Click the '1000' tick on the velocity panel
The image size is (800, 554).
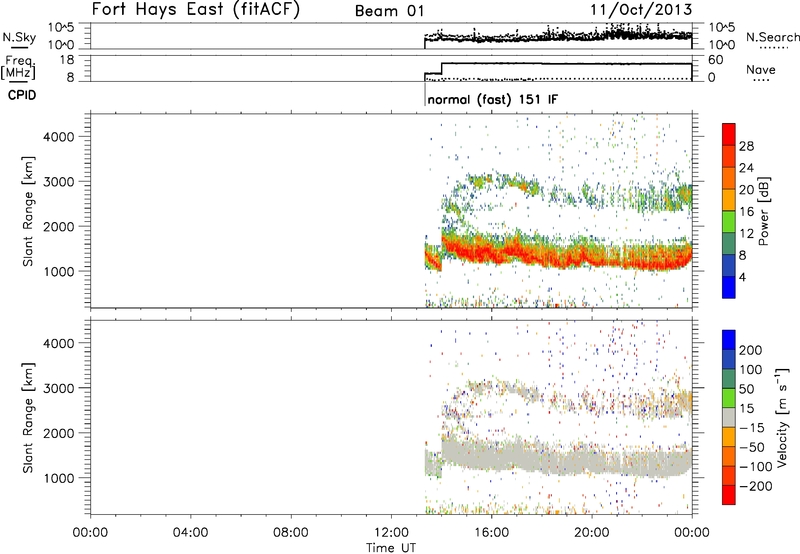point(59,478)
